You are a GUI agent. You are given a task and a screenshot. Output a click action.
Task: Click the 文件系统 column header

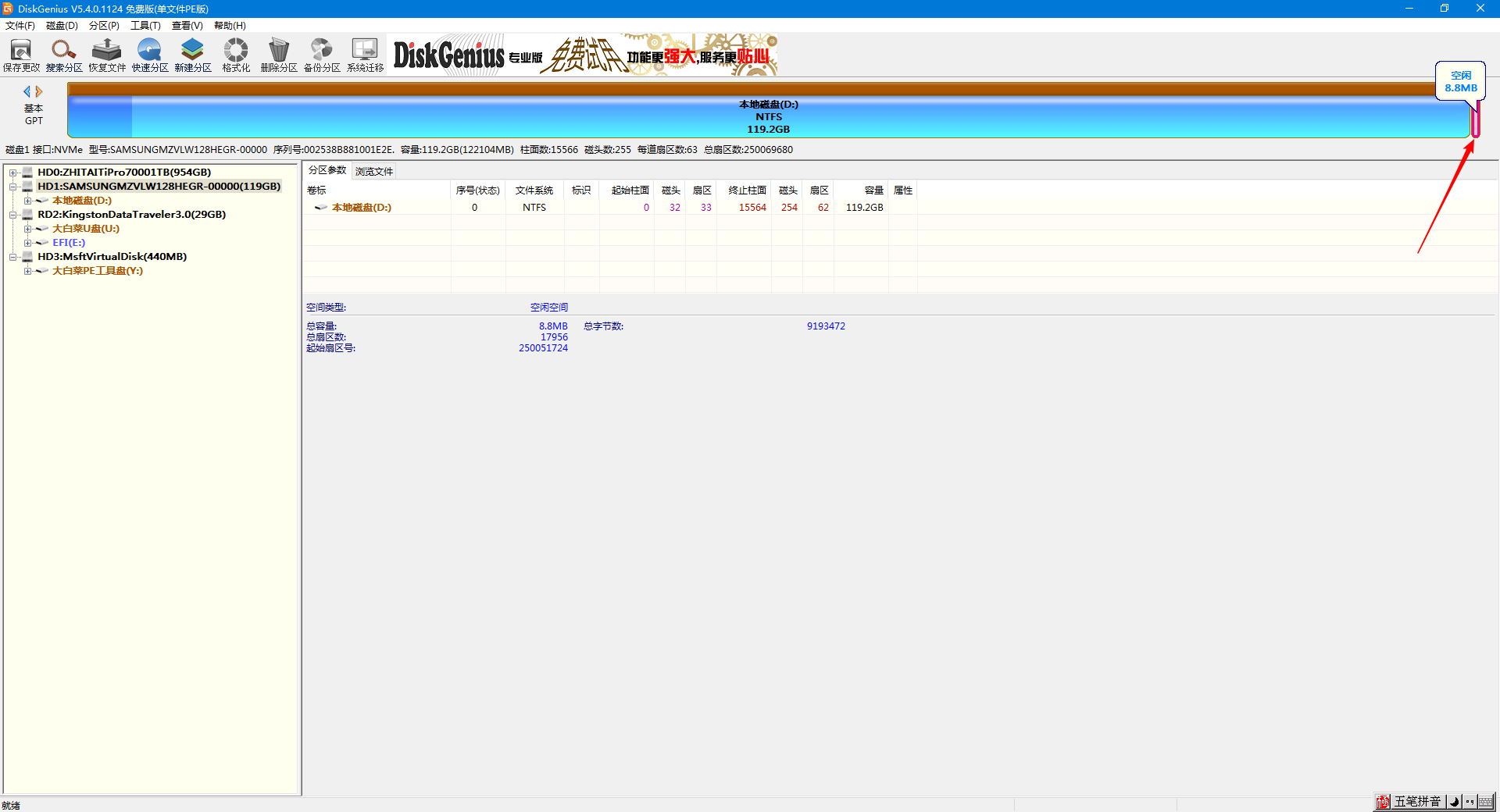coord(534,191)
